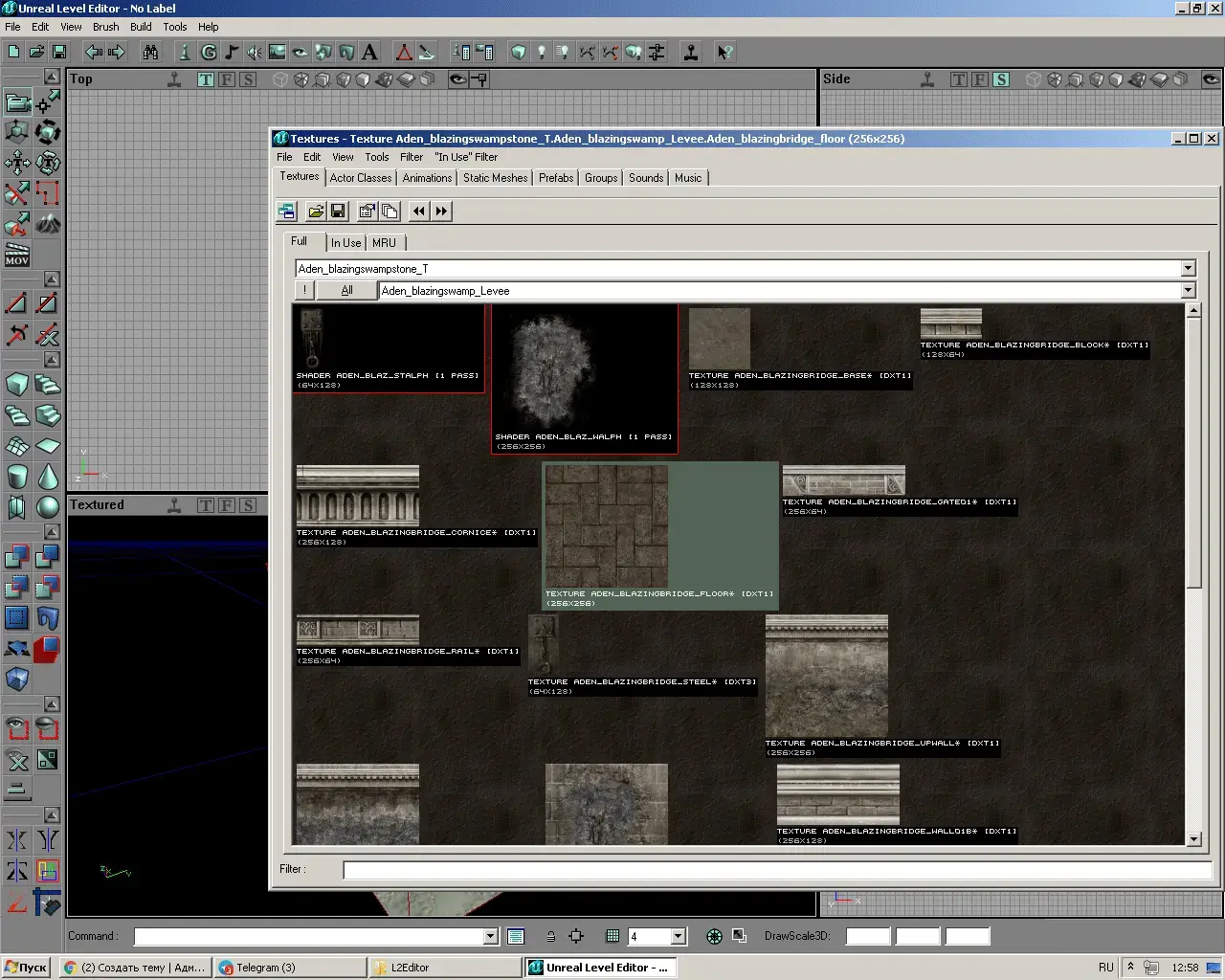
Task: Click the exclamation mark button
Action: point(304,290)
